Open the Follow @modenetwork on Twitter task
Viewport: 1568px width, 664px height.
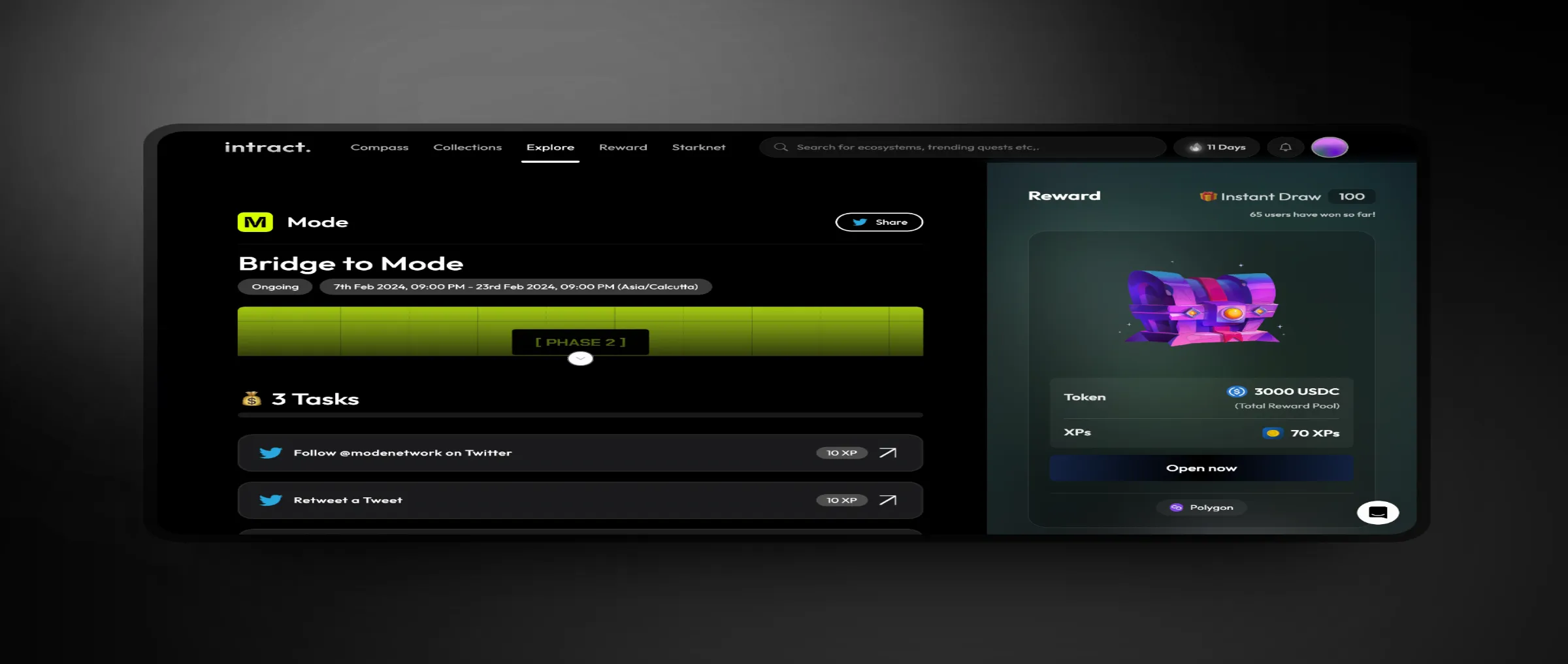tap(580, 453)
